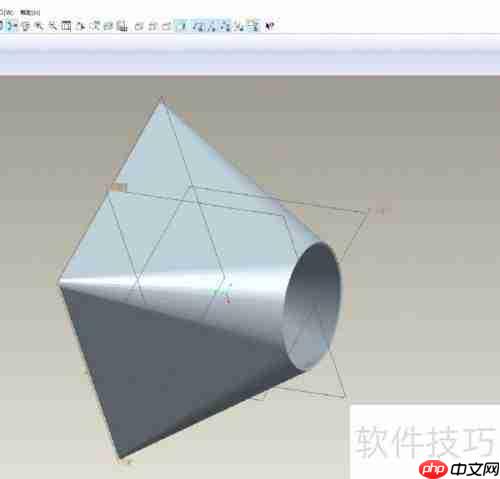Toggle datum points display
This screenshot has width=500, height=479.
226,26
